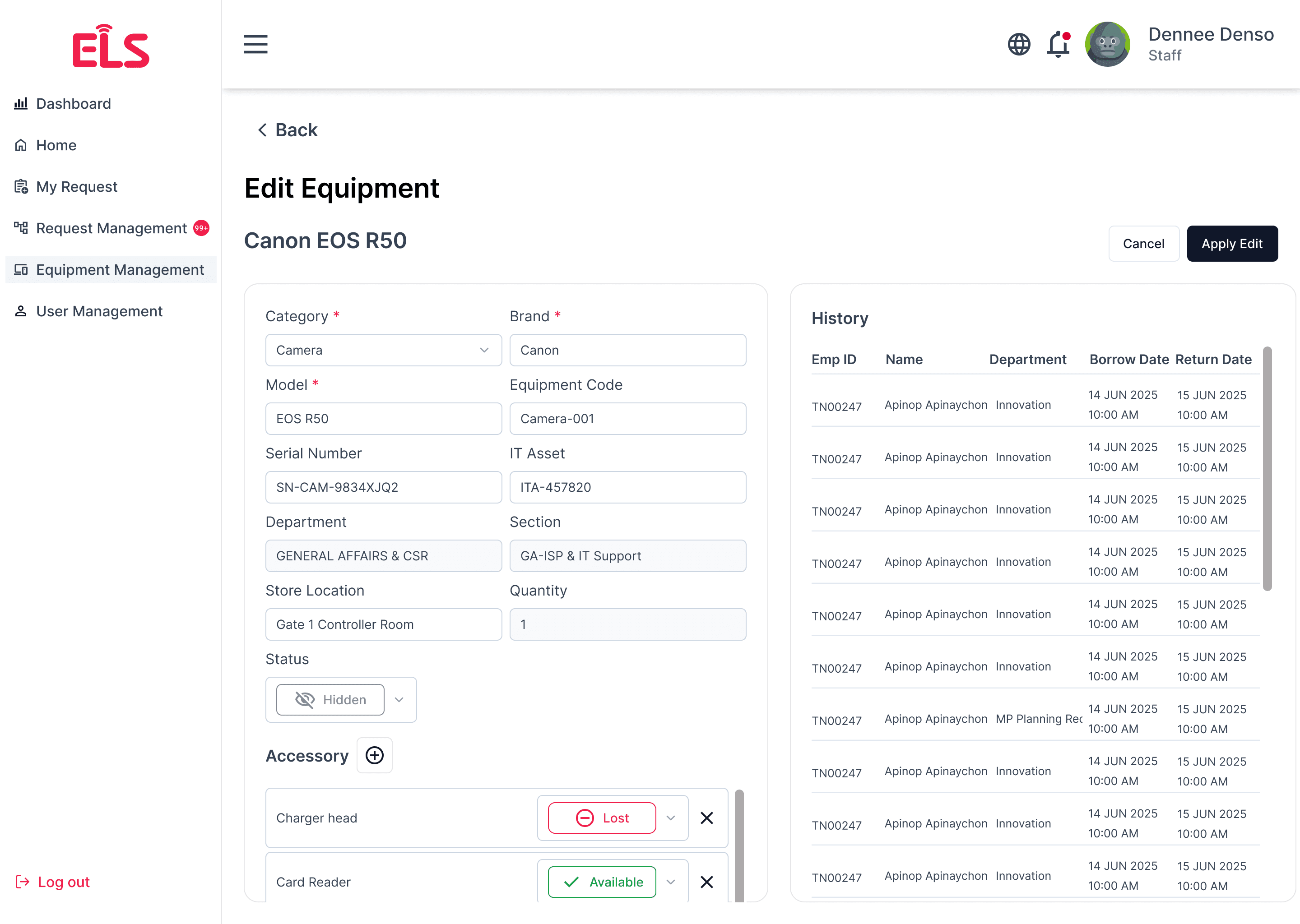The image size is (1300, 924).
Task: Click the Return Date column header
Action: click(1213, 360)
